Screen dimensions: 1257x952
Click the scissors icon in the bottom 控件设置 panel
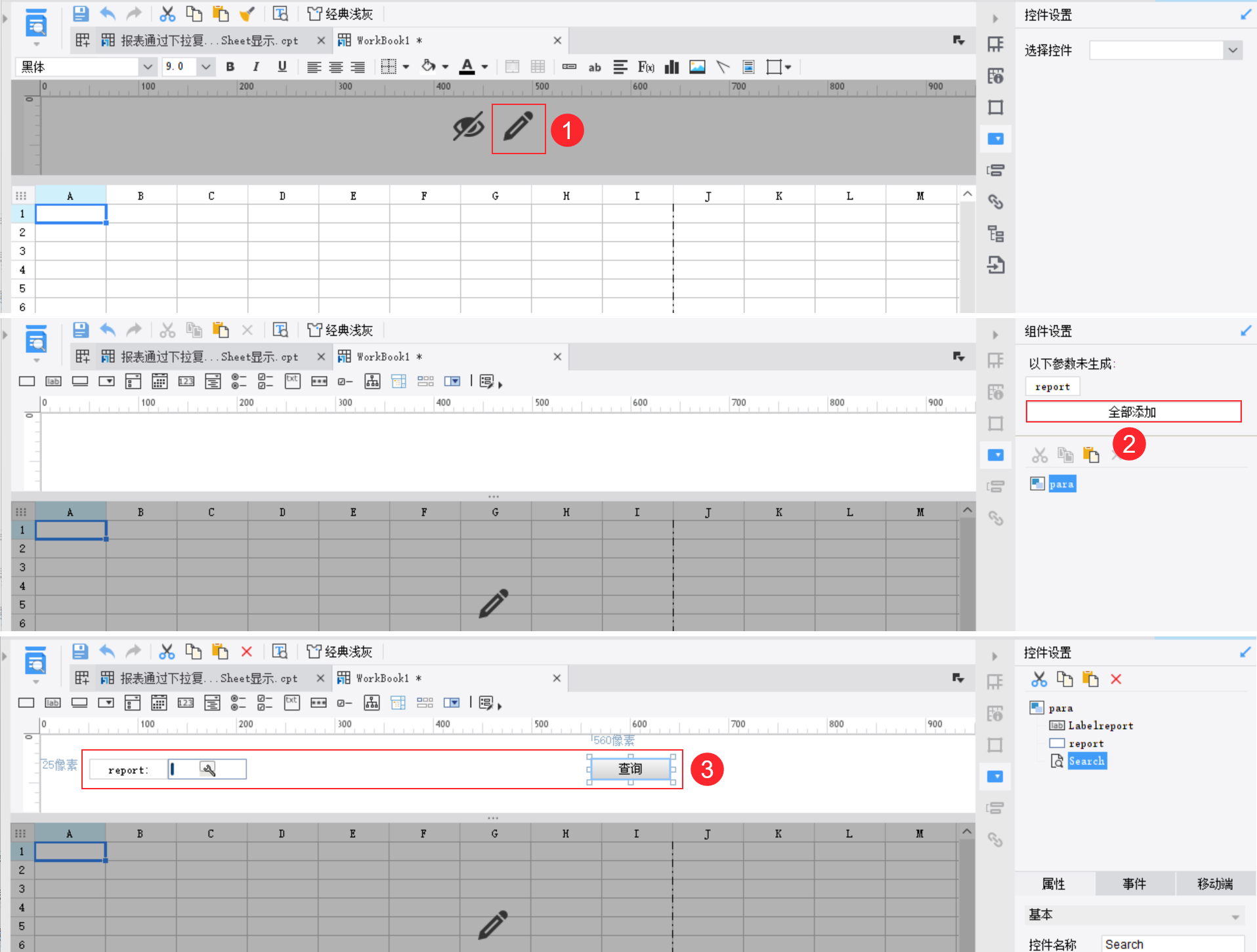[1038, 679]
